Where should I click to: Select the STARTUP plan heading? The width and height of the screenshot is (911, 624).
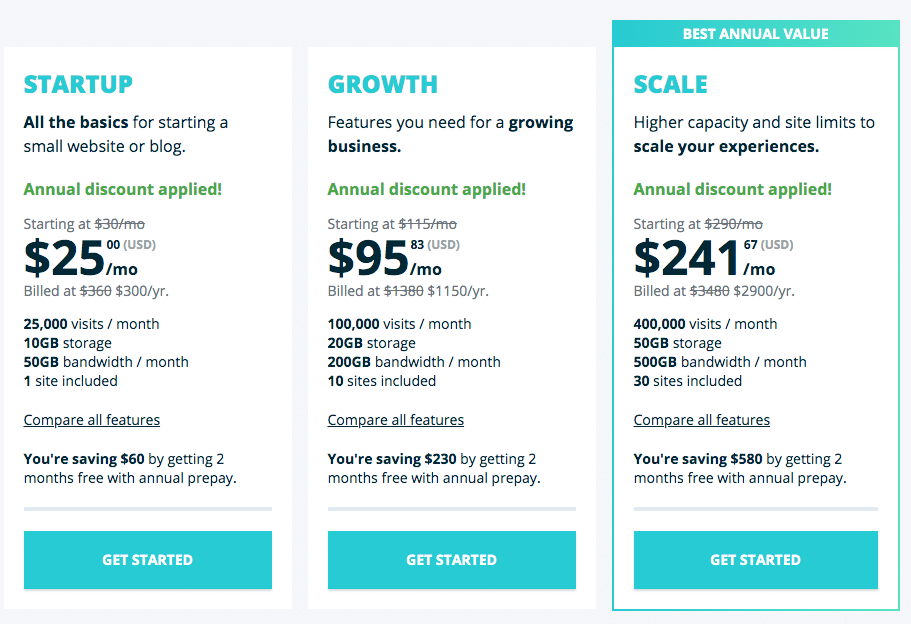coord(78,85)
